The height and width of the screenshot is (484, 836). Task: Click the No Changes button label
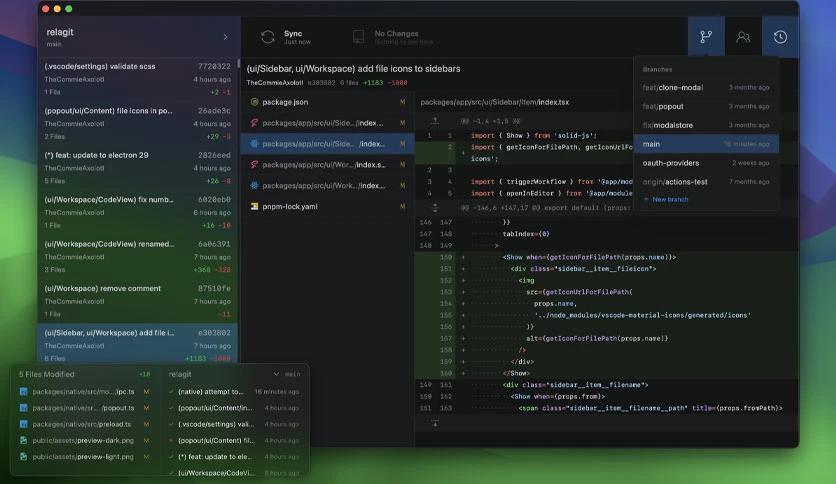click(x=396, y=34)
